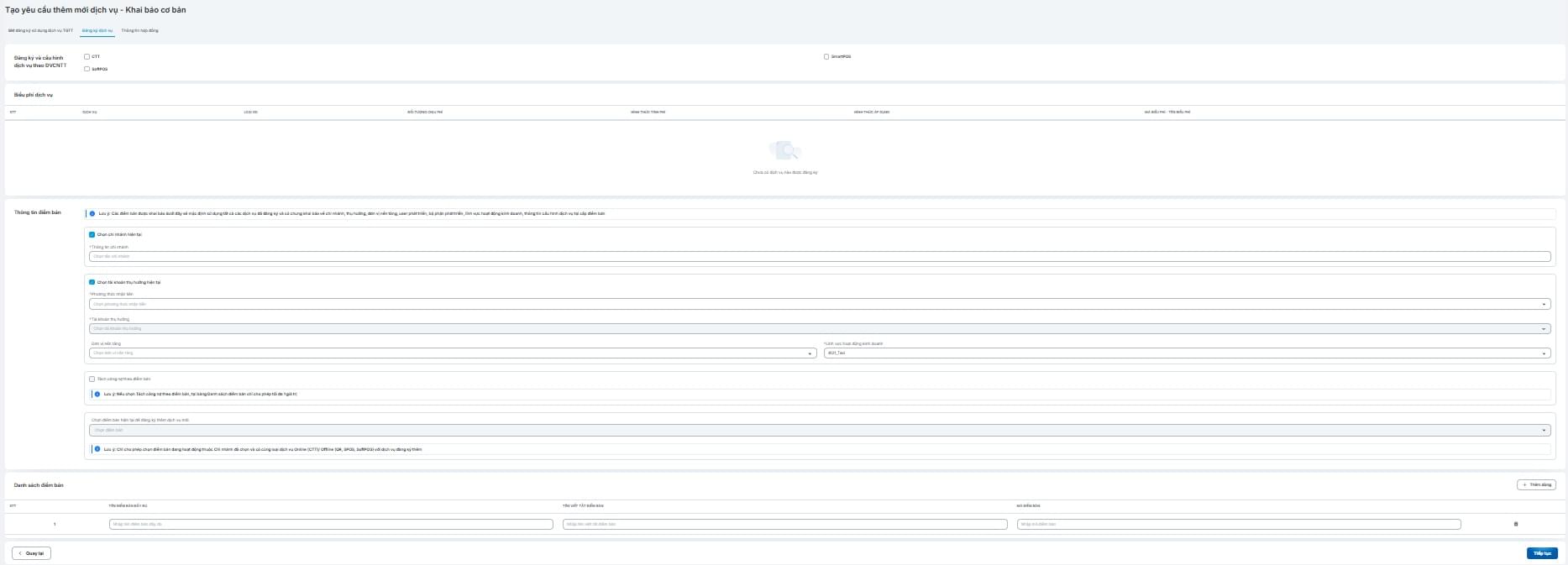Click the blue info icon beside the 'Lưu ý: Các điểm bán' note
This screenshot has height=565, width=1568.
click(x=92, y=214)
